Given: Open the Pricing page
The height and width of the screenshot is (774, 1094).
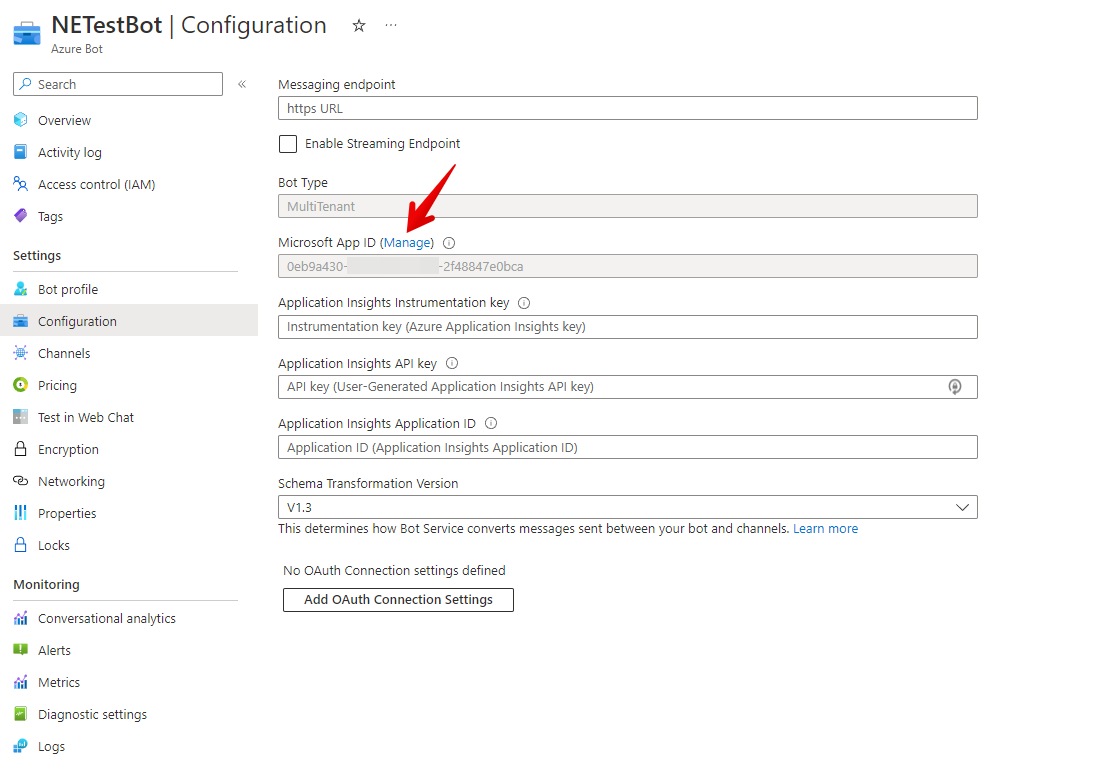Looking at the screenshot, I should (57, 385).
